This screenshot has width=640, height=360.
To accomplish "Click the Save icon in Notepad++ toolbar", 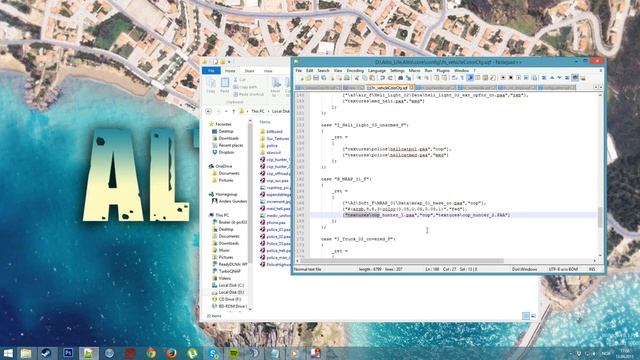I will [x=316, y=78].
